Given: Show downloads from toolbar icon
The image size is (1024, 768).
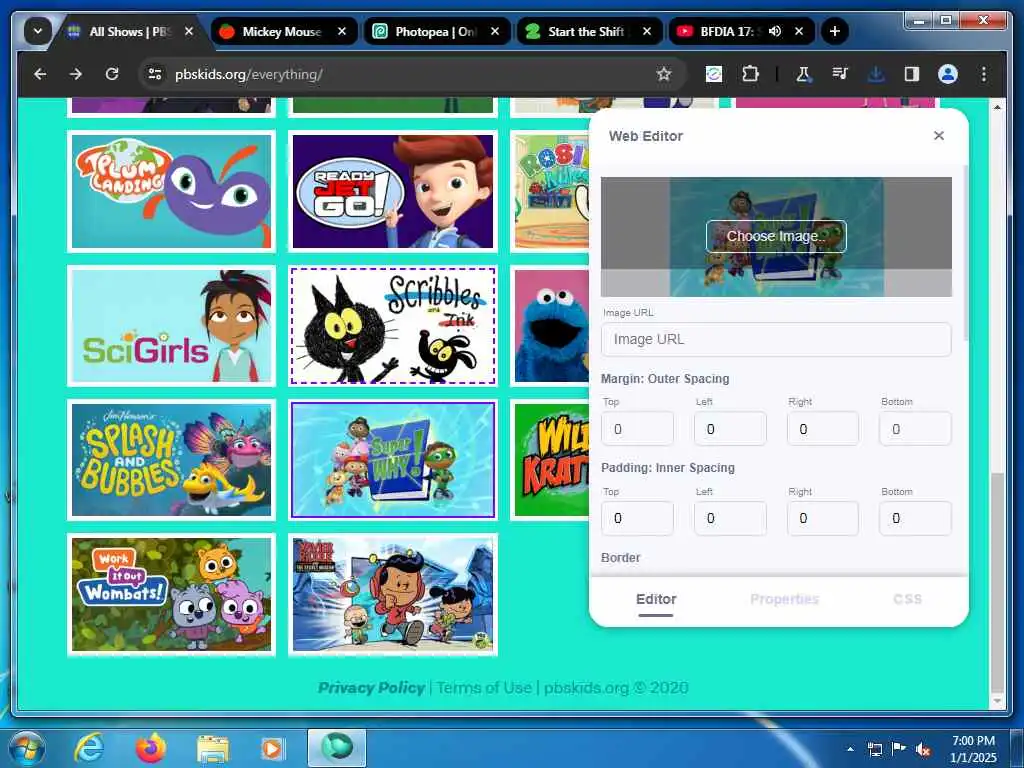Looking at the screenshot, I should tap(876, 74).
